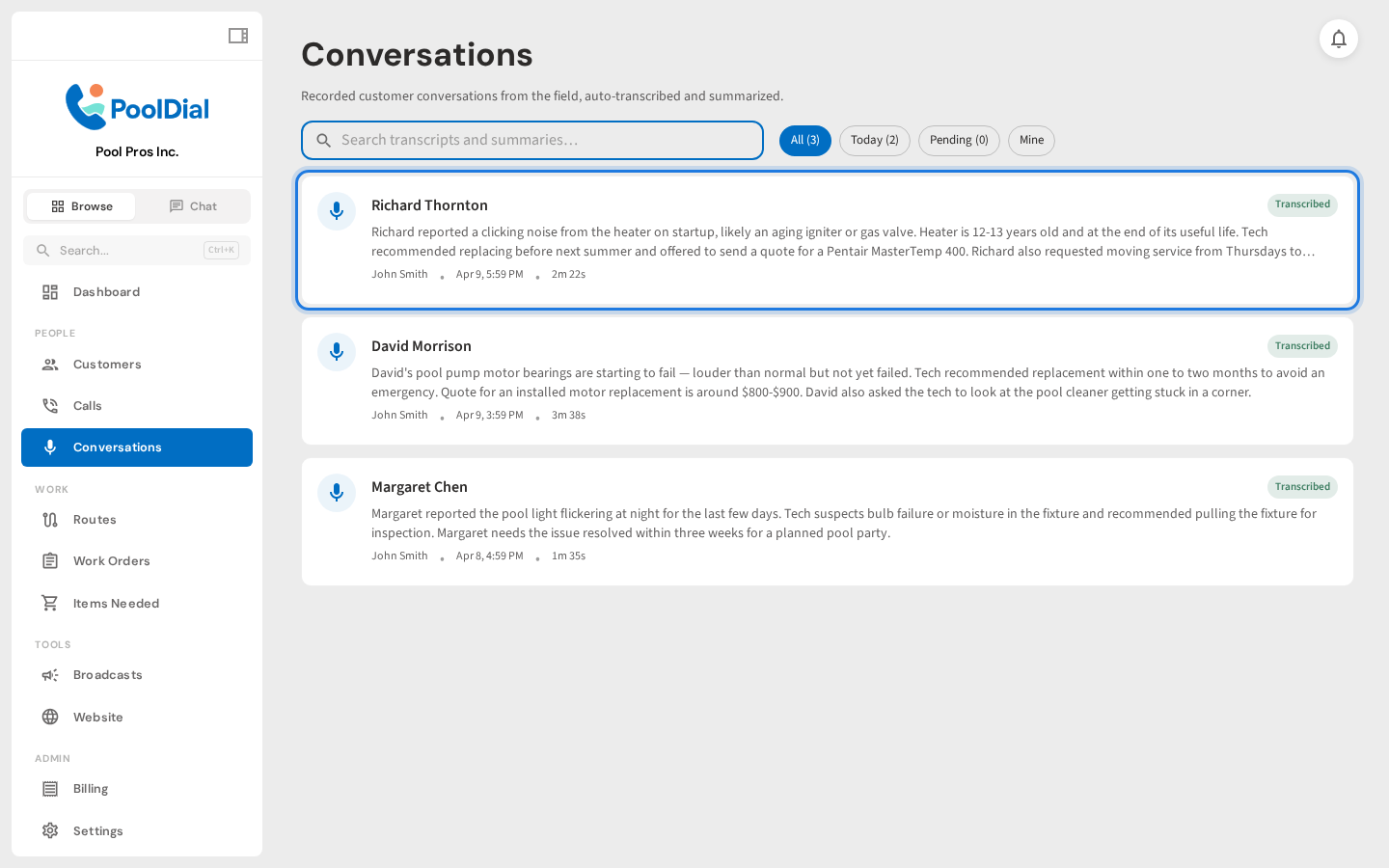Open the Website globe icon
This screenshot has width=1389, height=868.
coord(50,717)
